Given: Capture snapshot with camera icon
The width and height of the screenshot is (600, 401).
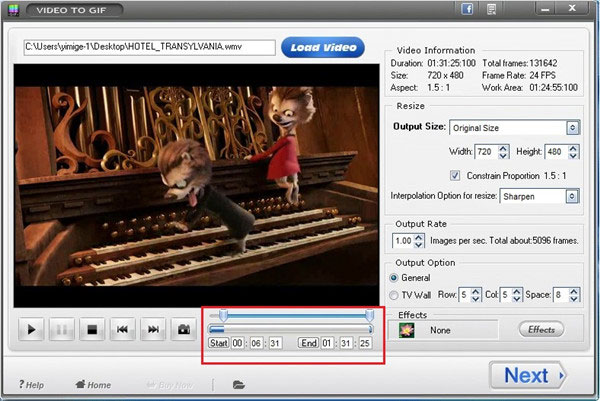Looking at the screenshot, I should (x=184, y=329).
